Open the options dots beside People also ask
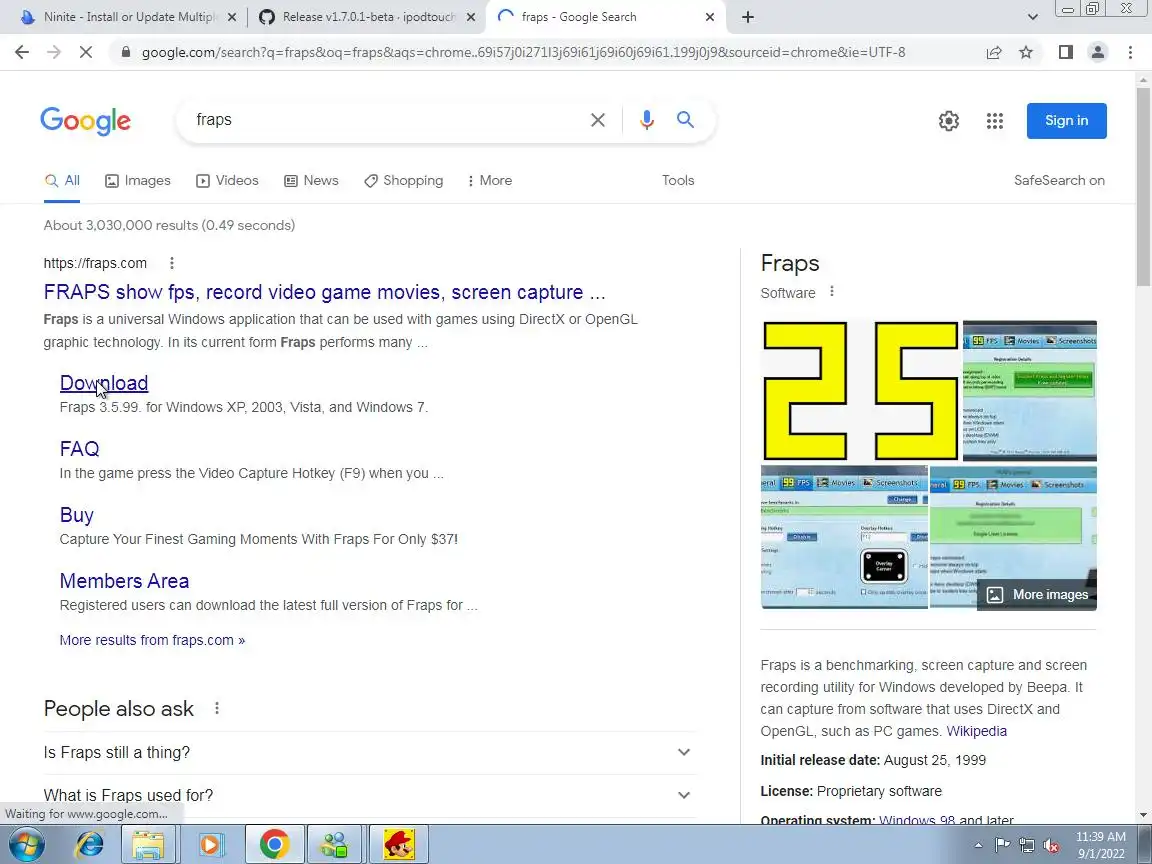The image size is (1152, 864). pyautogui.click(x=217, y=708)
